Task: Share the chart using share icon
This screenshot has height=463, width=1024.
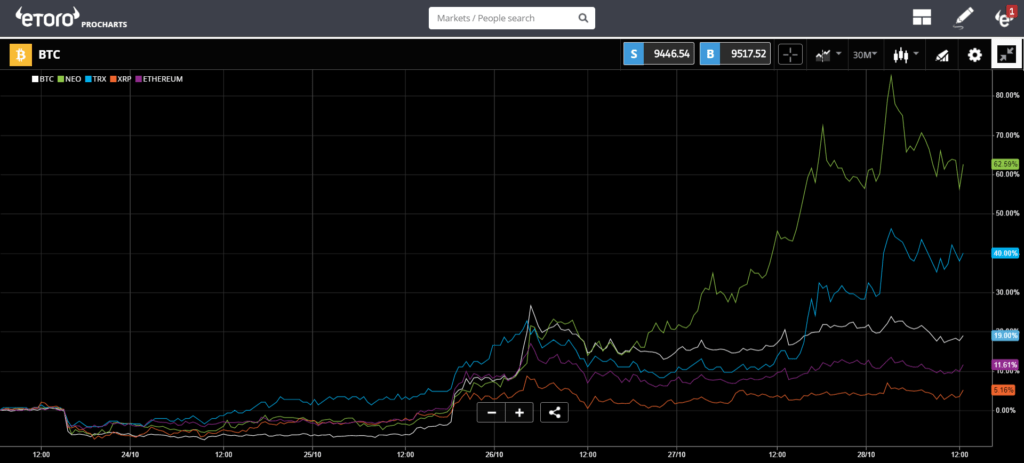Action: pyautogui.click(x=554, y=412)
